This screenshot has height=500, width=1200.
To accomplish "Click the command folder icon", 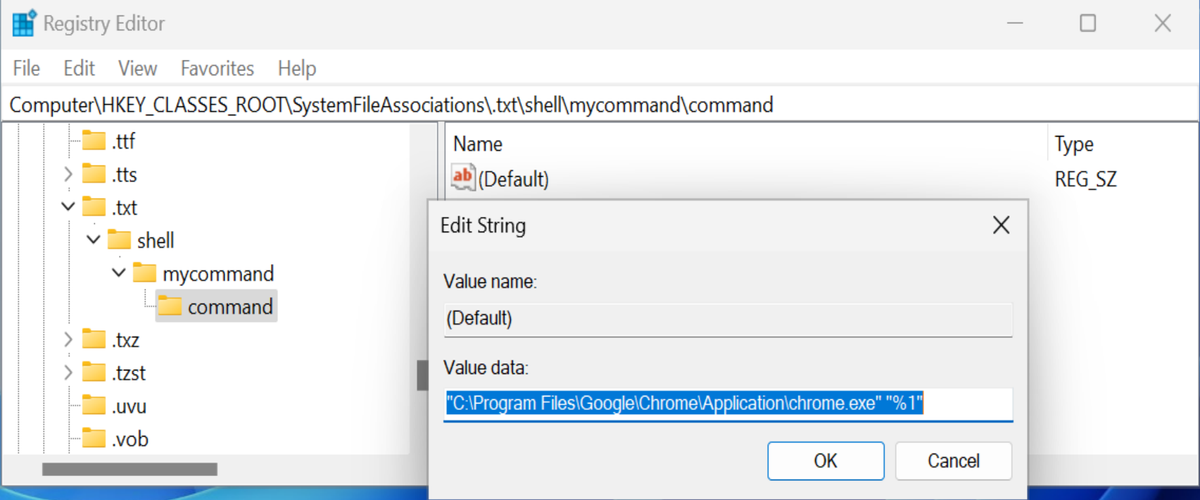I will tap(169, 306).
